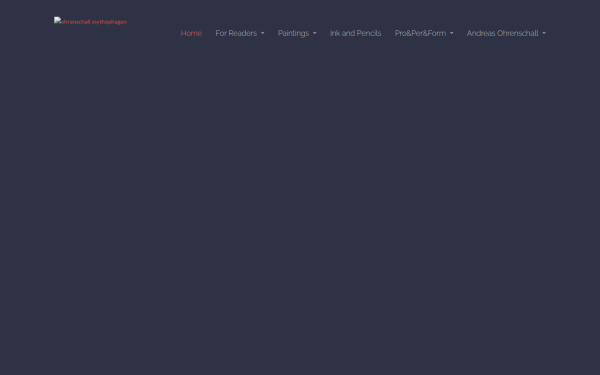
Task: Open the Pro&Per&Form menu
Action: click(x=420, y=33)
